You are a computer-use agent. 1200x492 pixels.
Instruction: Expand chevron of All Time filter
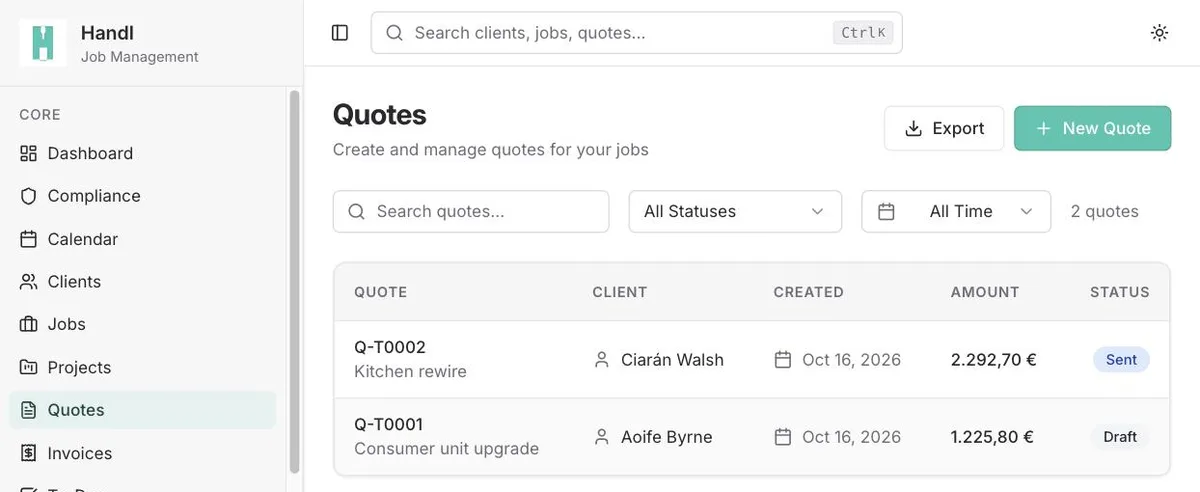1026,212
